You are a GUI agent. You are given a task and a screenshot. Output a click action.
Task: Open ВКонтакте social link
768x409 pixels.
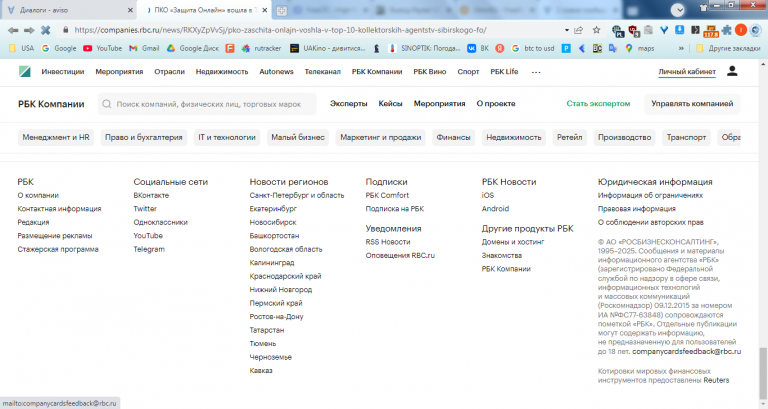151,195
